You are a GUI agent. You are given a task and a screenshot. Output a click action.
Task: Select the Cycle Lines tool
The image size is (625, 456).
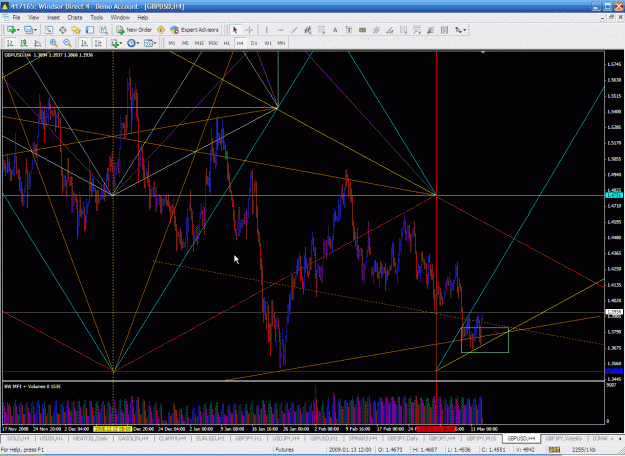[x=403, y=30]
